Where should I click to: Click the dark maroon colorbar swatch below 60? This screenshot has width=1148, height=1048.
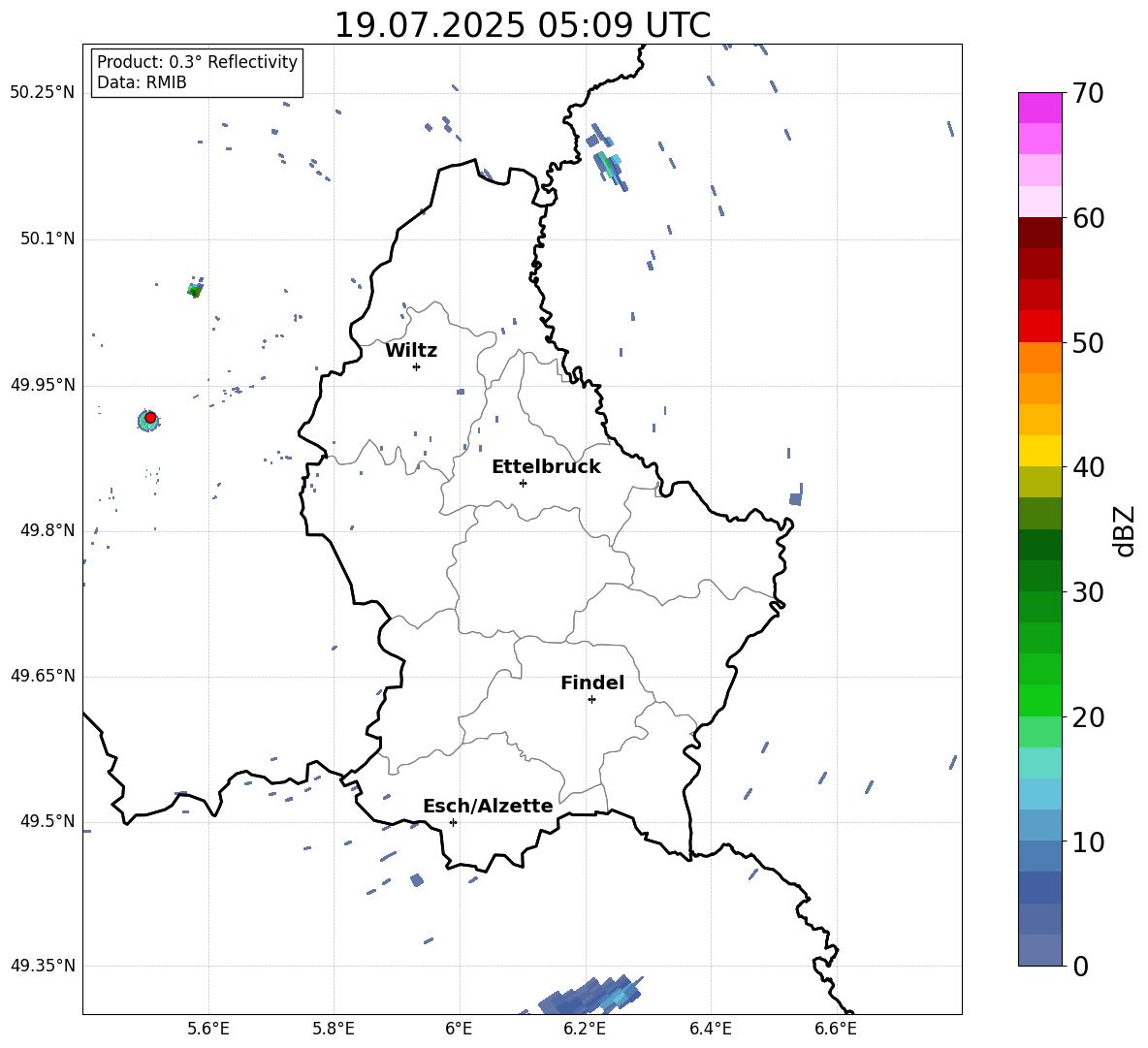point(1039,233)
